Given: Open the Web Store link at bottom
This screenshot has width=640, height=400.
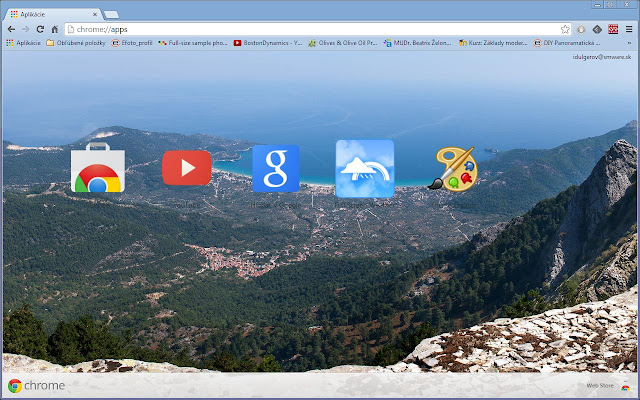Looking at the screenshot, I should (608, 386).
